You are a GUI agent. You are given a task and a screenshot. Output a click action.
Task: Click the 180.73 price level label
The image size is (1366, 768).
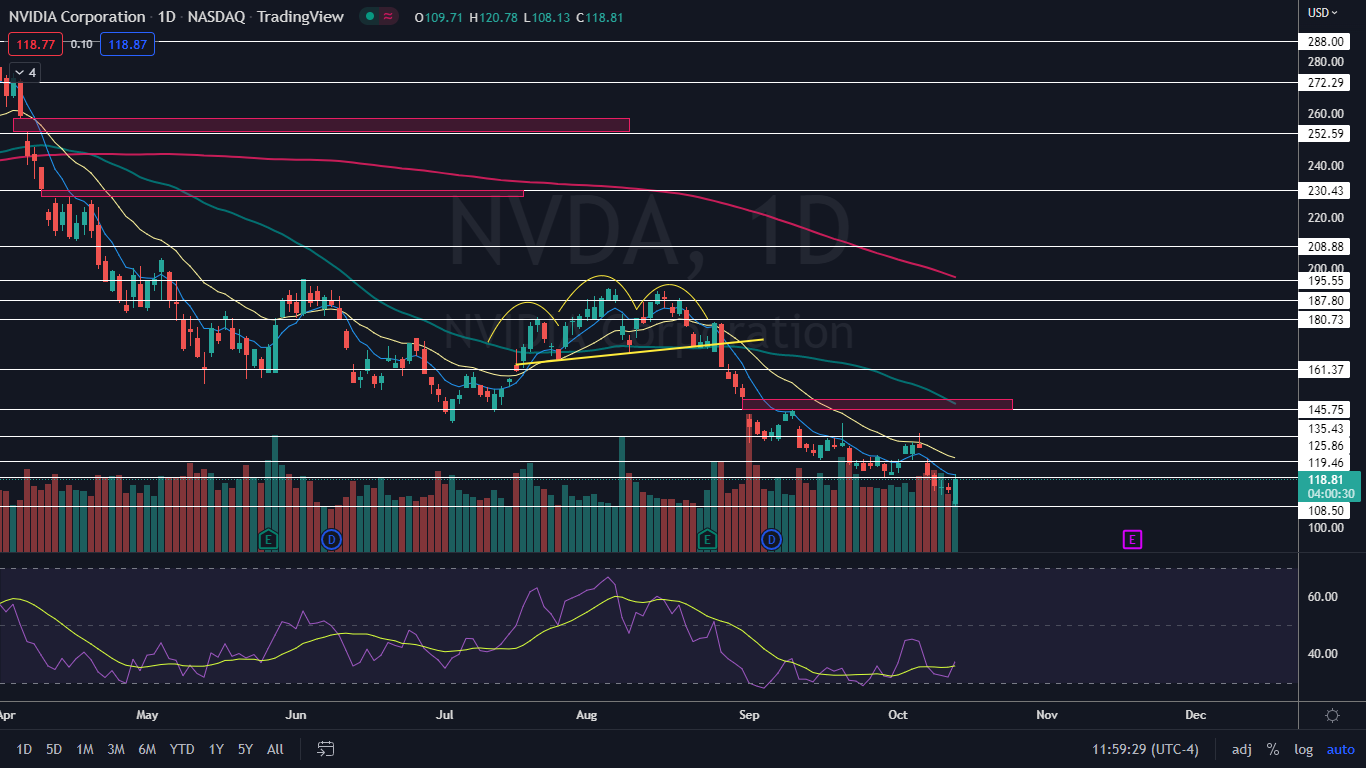tap(1325, 319)
